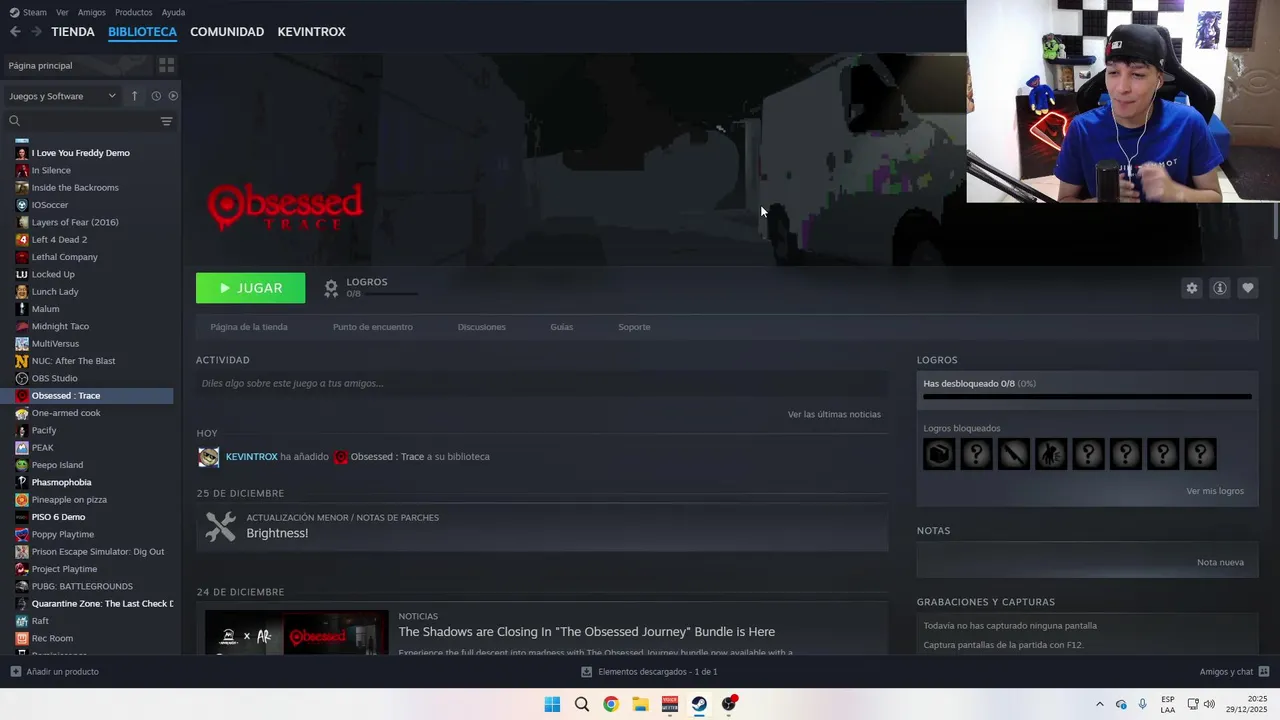Show hidden system tray icons
The image size is (1280, 720).
point(1100,704)
